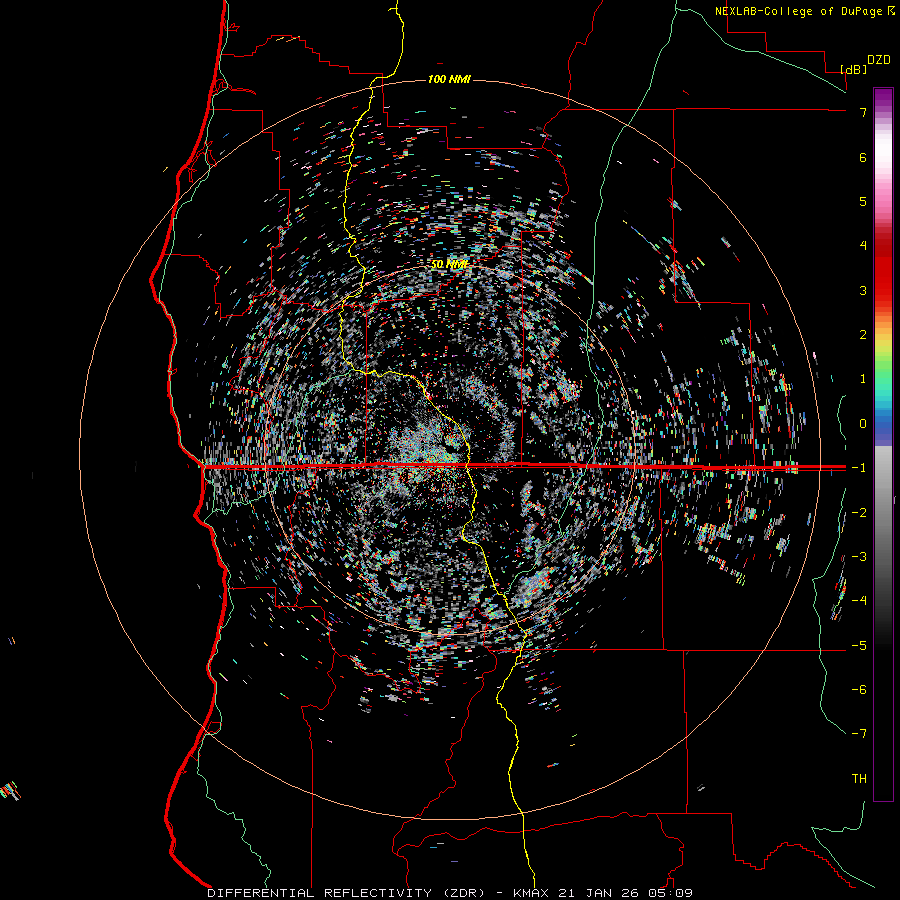Pick the cyan-green band of the ZDR color bar

[883, 386]
